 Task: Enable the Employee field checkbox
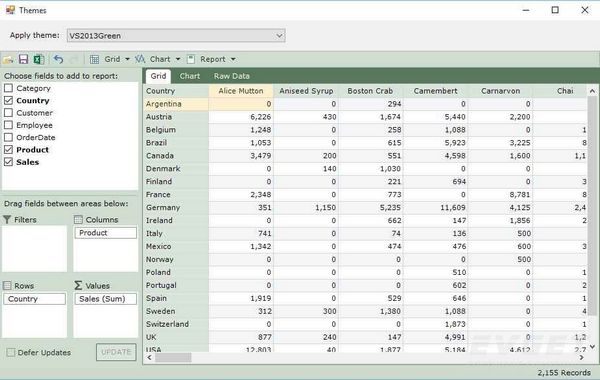click(8, 125)
